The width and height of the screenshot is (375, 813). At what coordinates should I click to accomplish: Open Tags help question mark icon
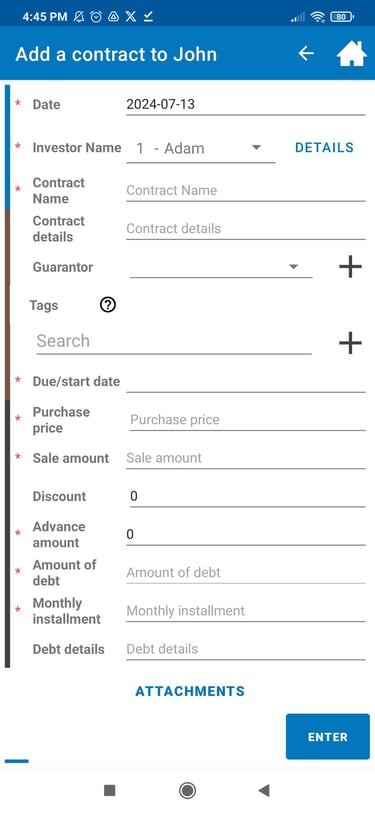coord(107,305)
